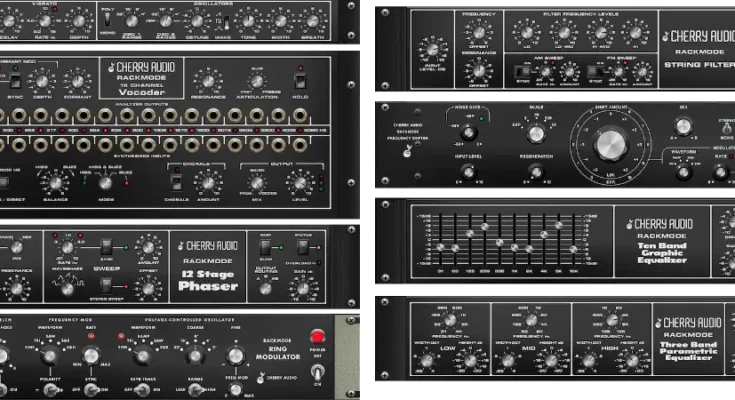Click the Chorale Amount knob
The width and height of the screenshot is (735, 400).
[x=207, y=182]
